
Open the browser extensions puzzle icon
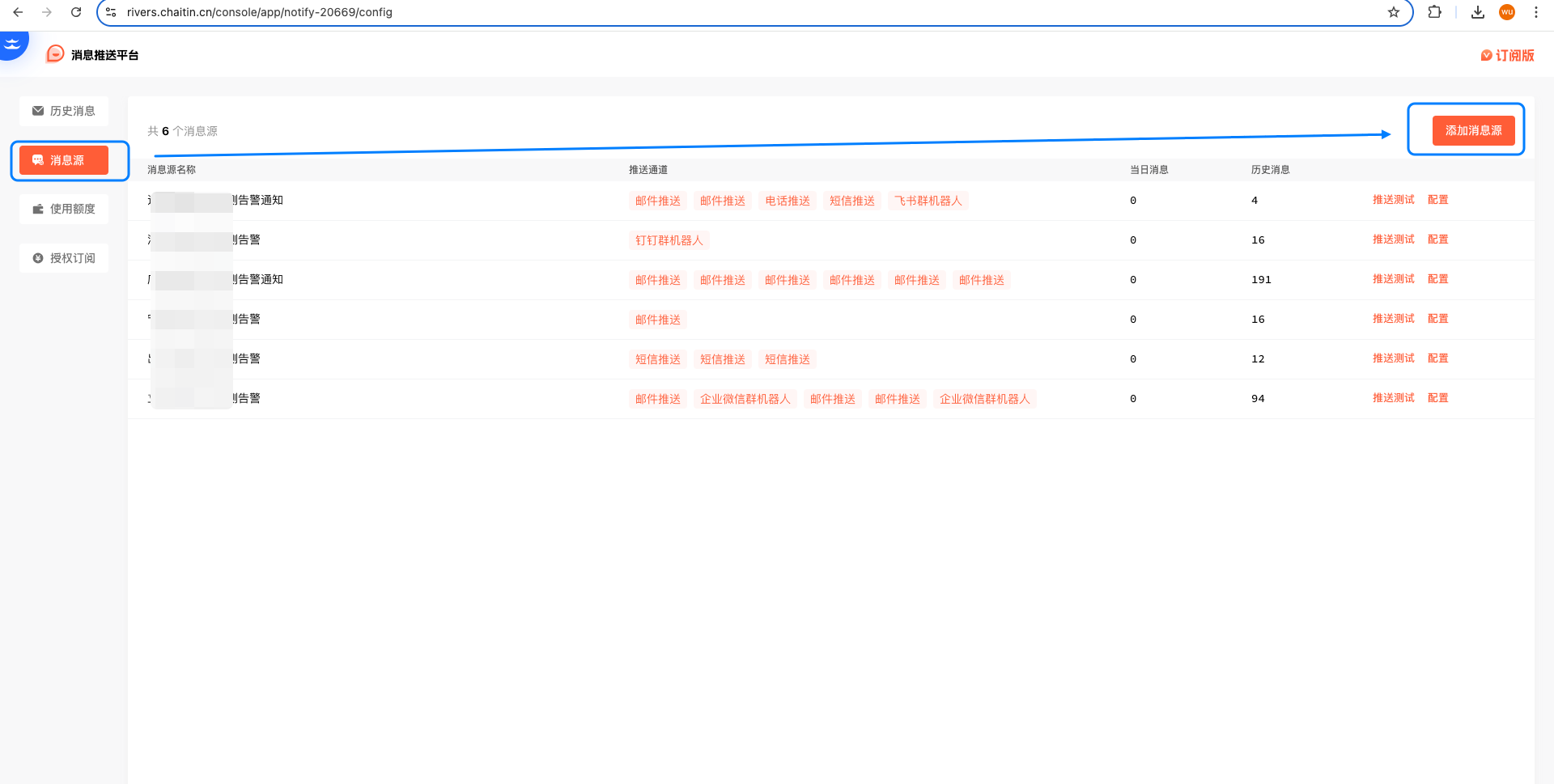click(x=1434, y=12)
